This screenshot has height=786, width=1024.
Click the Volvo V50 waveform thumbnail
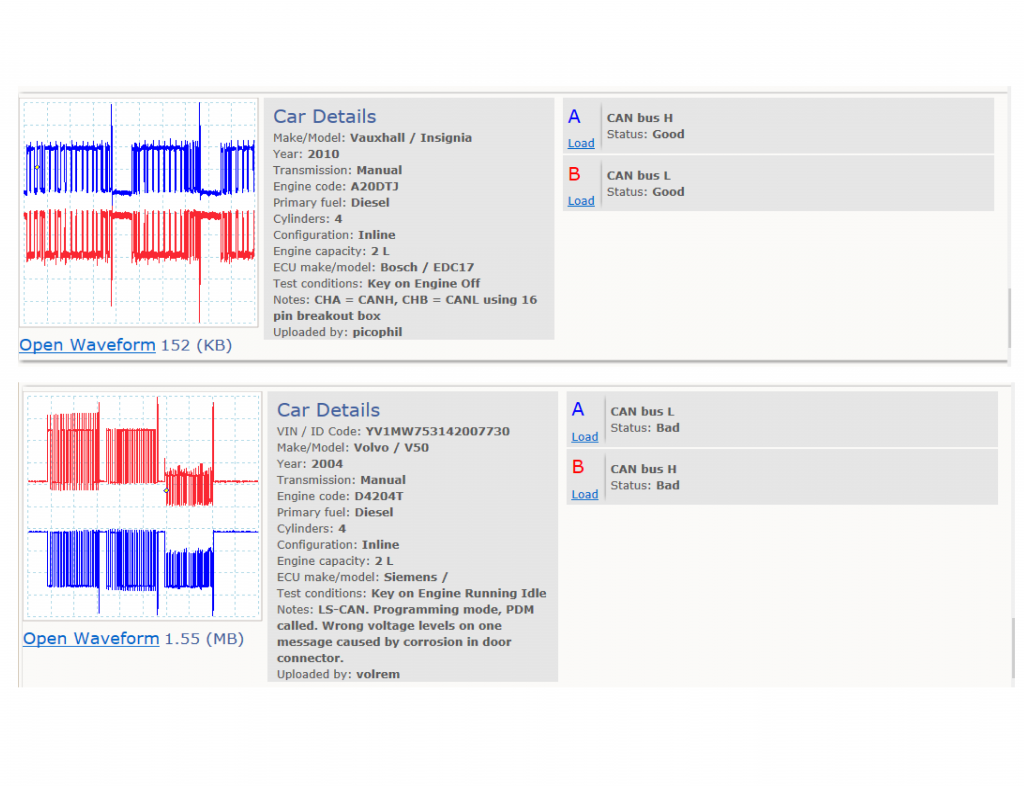[142, 506]
